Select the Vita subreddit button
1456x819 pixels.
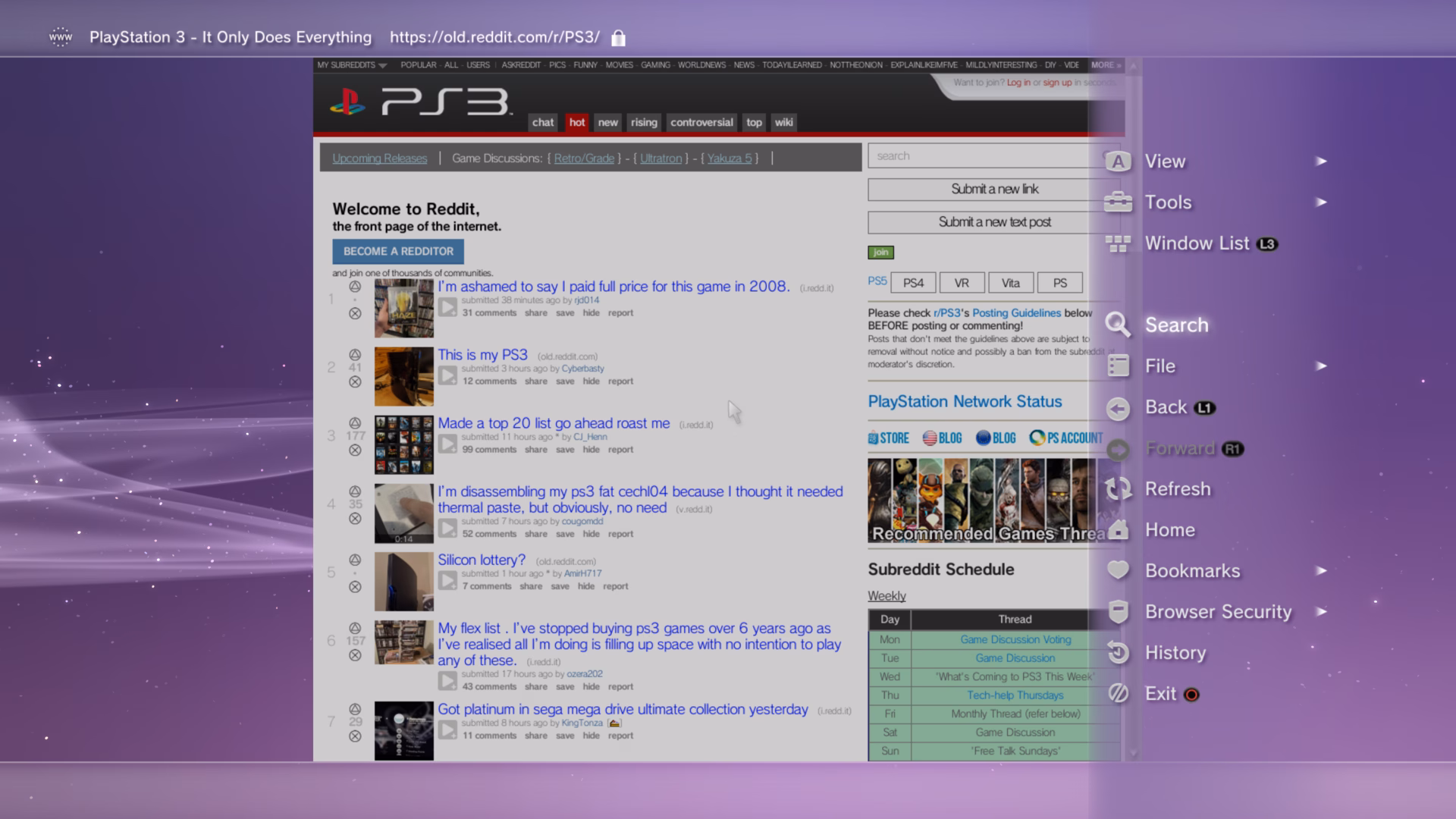1010,283
